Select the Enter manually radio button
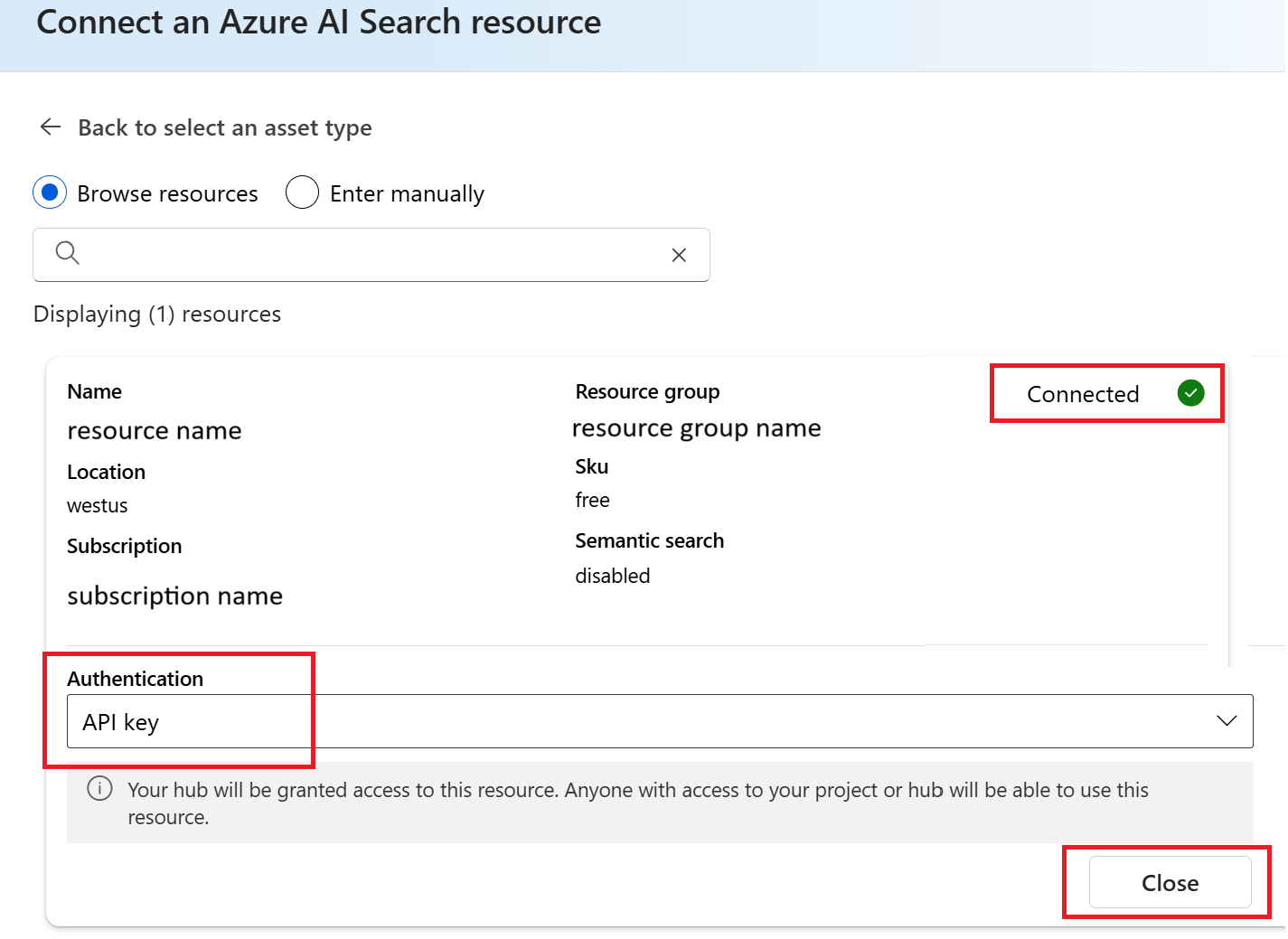 click(x=302, y=192)
